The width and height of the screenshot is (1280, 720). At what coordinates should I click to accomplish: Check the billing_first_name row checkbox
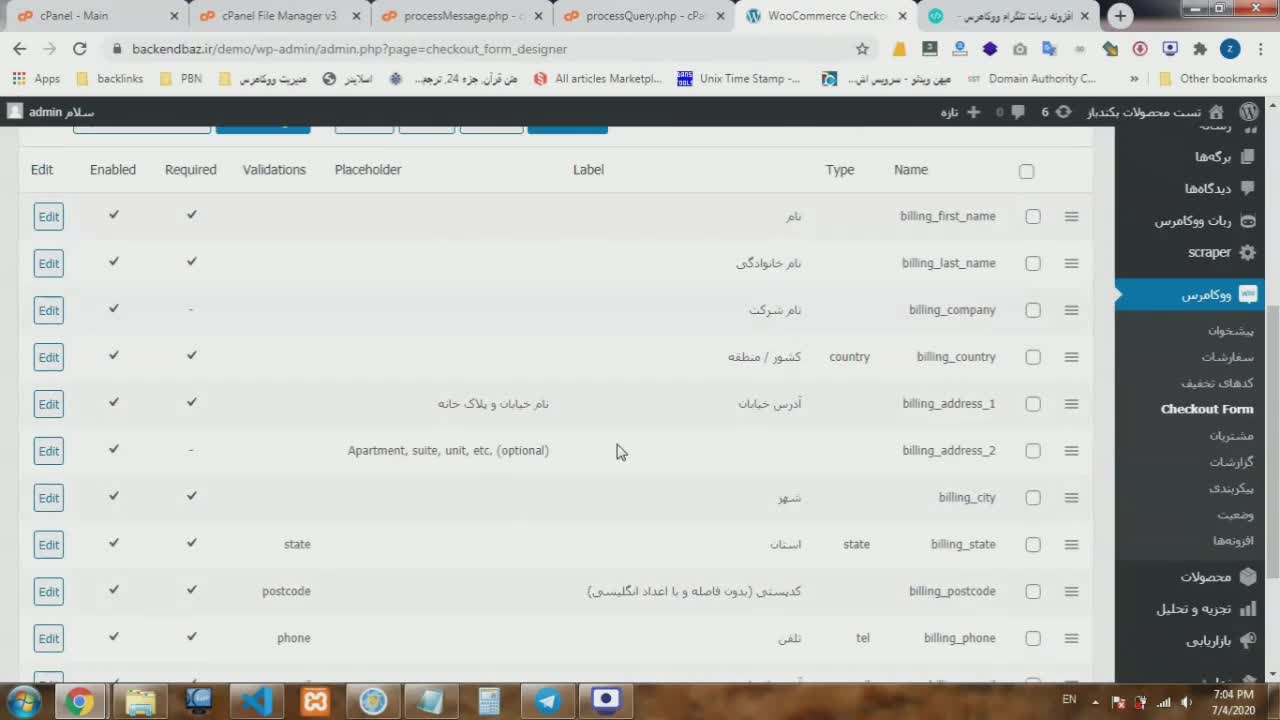coord(1033,217)
